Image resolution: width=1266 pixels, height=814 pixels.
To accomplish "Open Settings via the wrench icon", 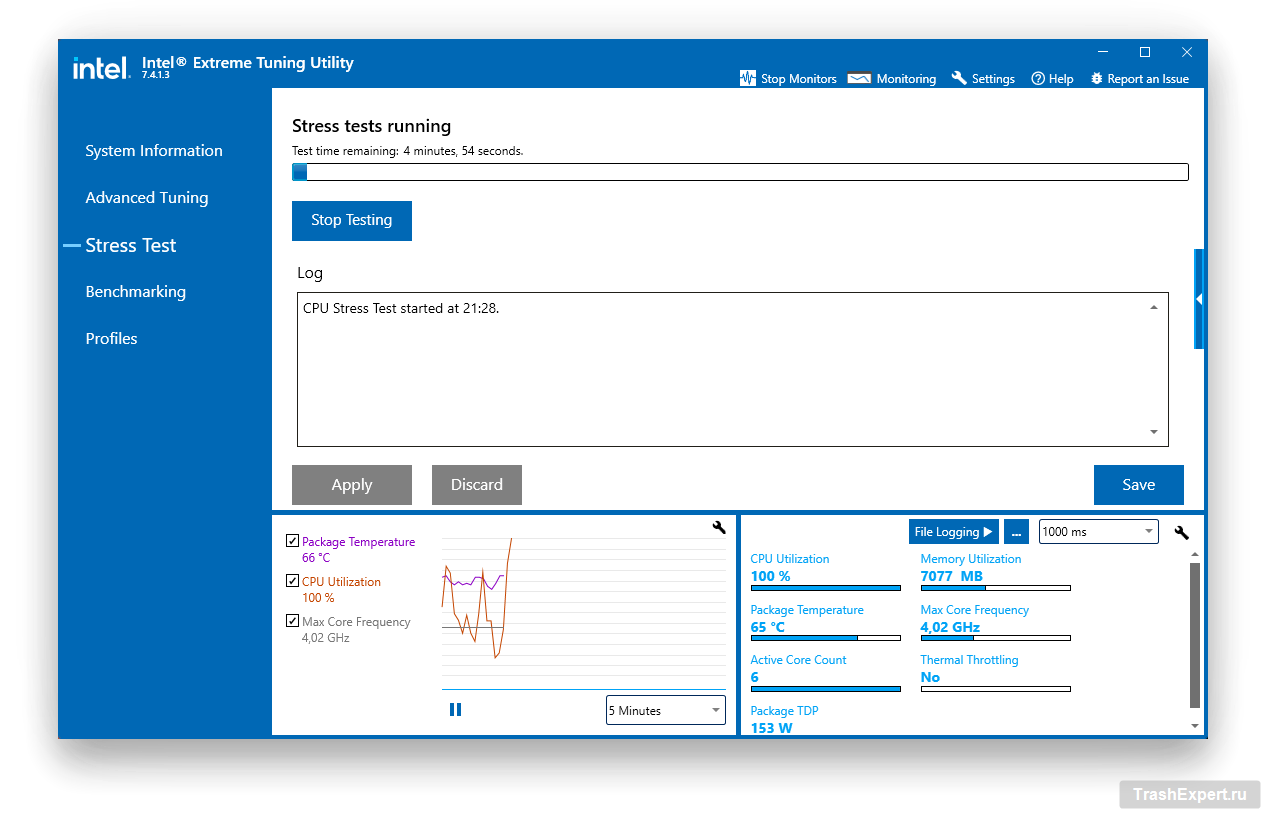I will [x=959, y=78].
